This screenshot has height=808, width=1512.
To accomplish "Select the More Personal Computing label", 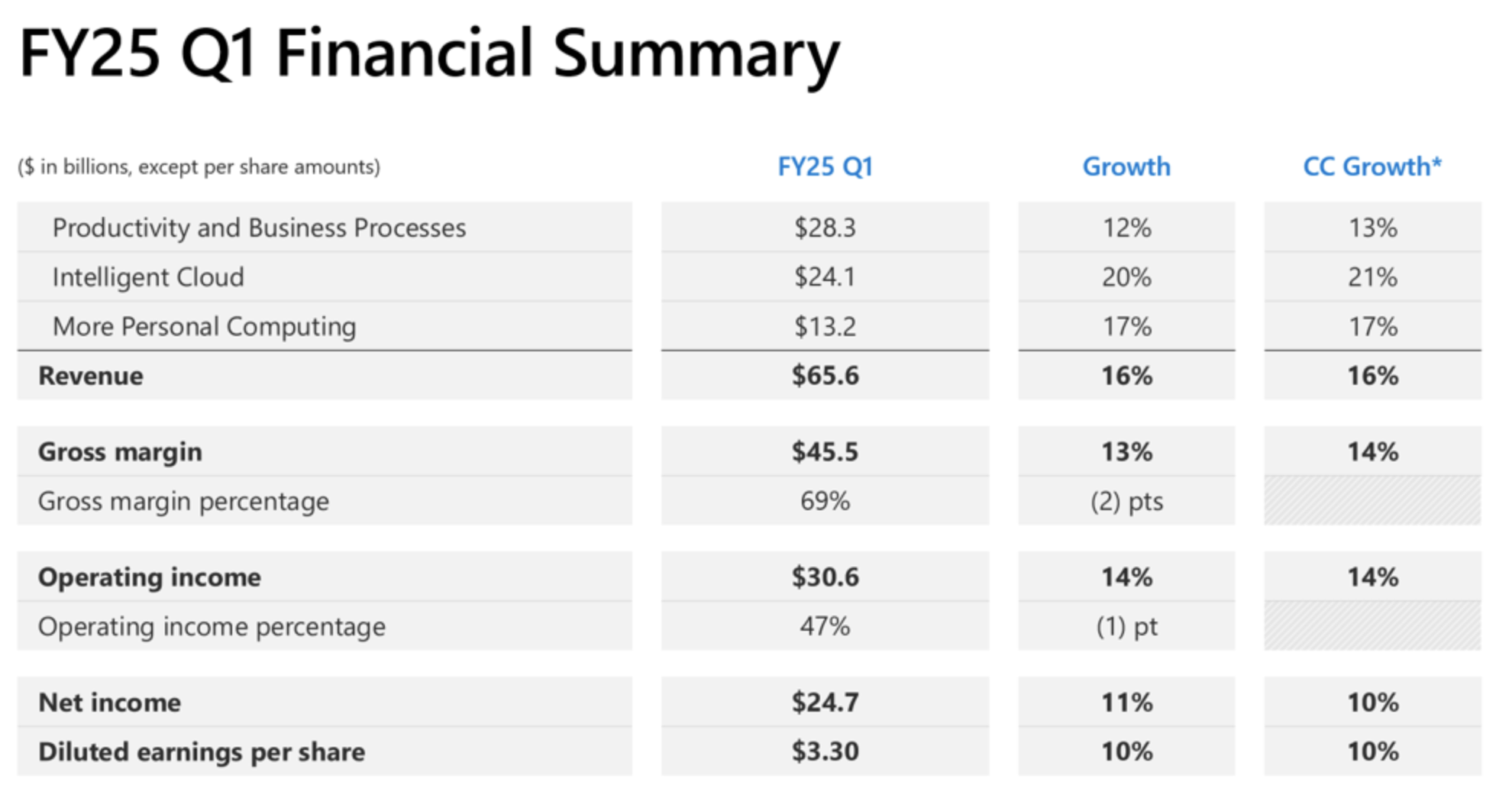I will pos(204,327).
